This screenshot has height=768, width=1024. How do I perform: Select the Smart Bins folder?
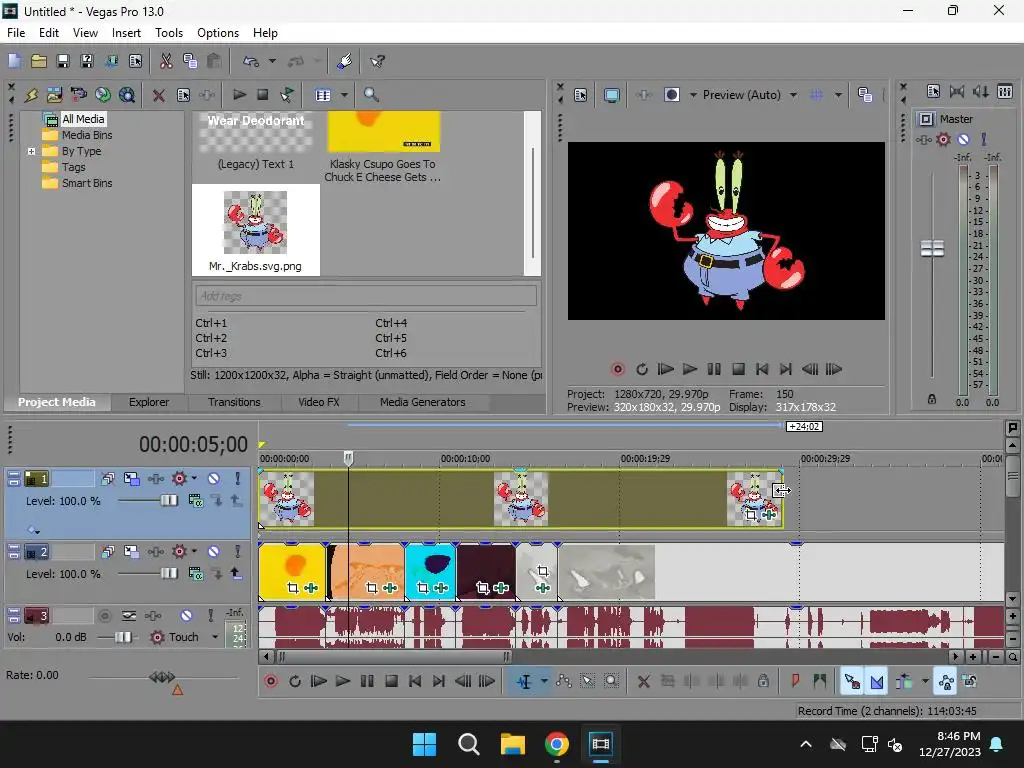click(x=87, y=184)
